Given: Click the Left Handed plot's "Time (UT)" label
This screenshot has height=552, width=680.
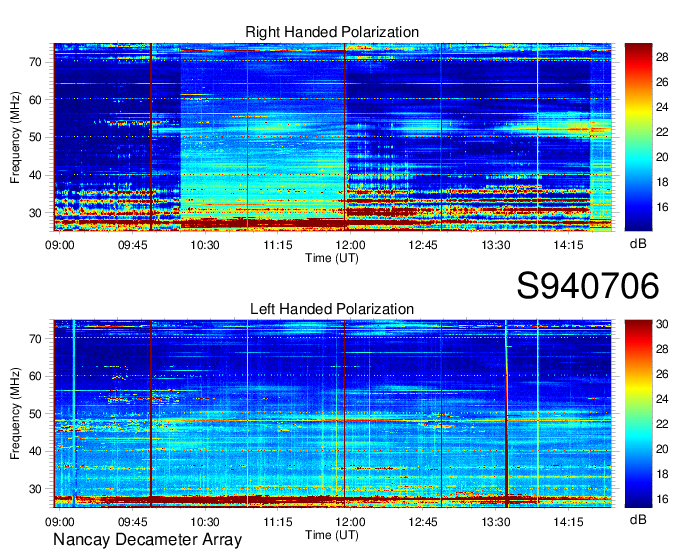Looking at the screenshot, I should [x=332, y=535].
